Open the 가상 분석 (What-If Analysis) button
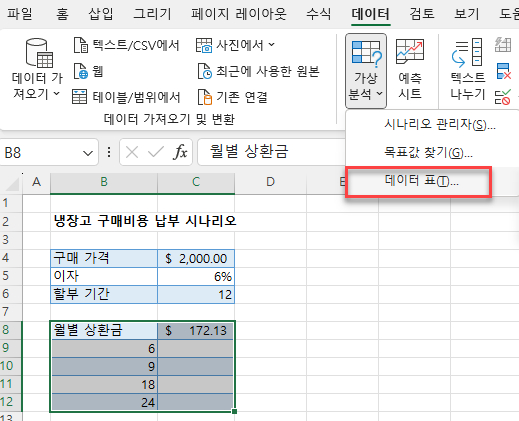The image size is (519, 421). point(366,71)
